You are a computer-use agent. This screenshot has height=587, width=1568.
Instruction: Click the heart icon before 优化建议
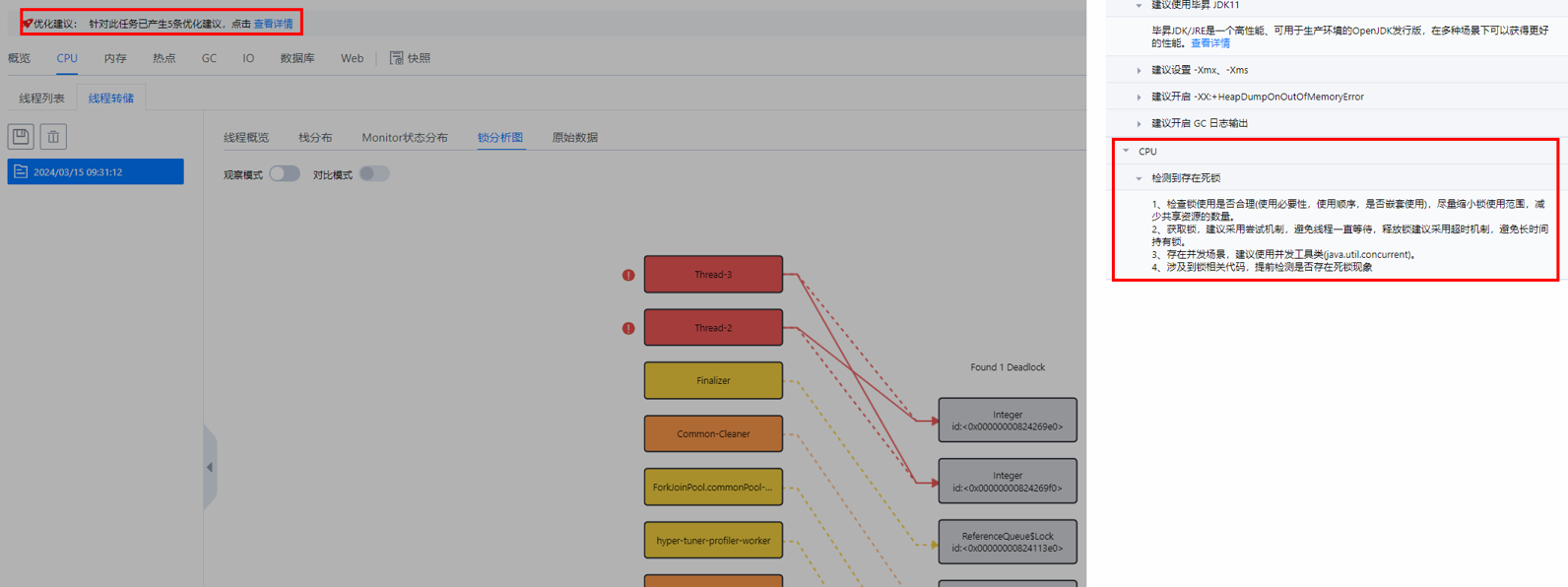tap(28, 23)
